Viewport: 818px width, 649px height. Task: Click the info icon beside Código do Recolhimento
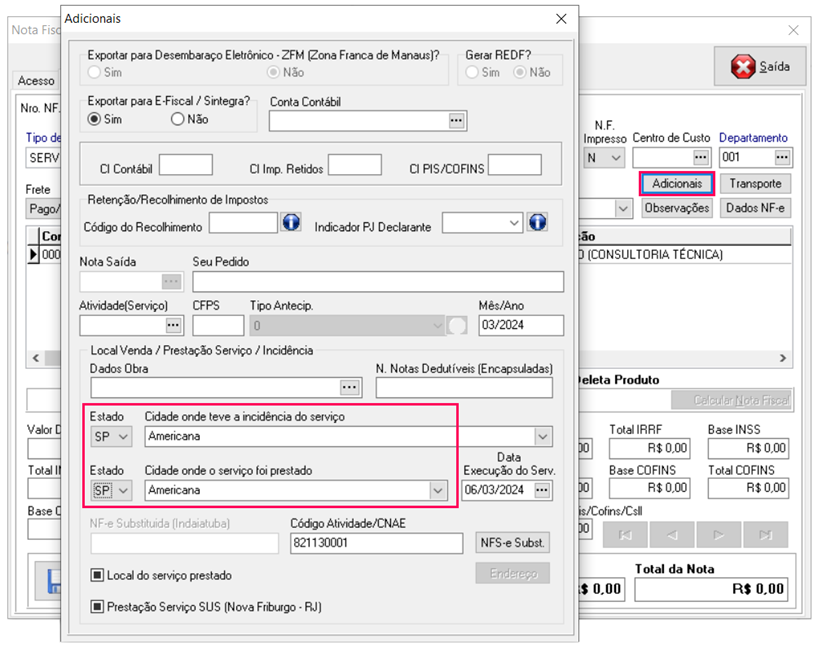coord(291,222)
